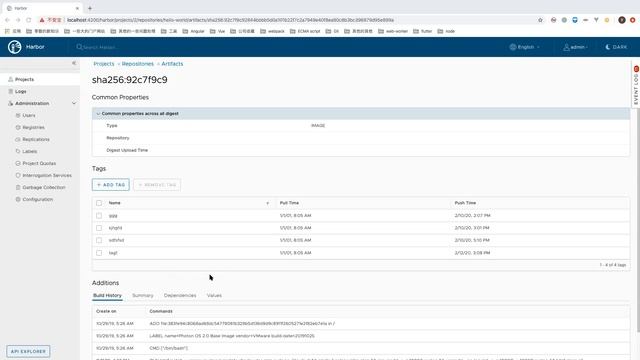Check the third tag row checkbox
Screen dimensions: 640x360
[99, 240]
